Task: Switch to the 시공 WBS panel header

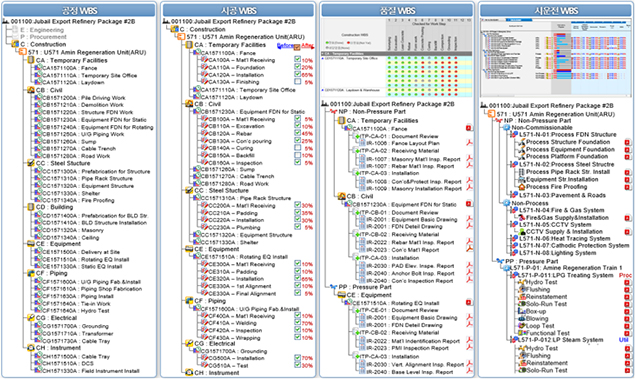Action: click(238, 10)
